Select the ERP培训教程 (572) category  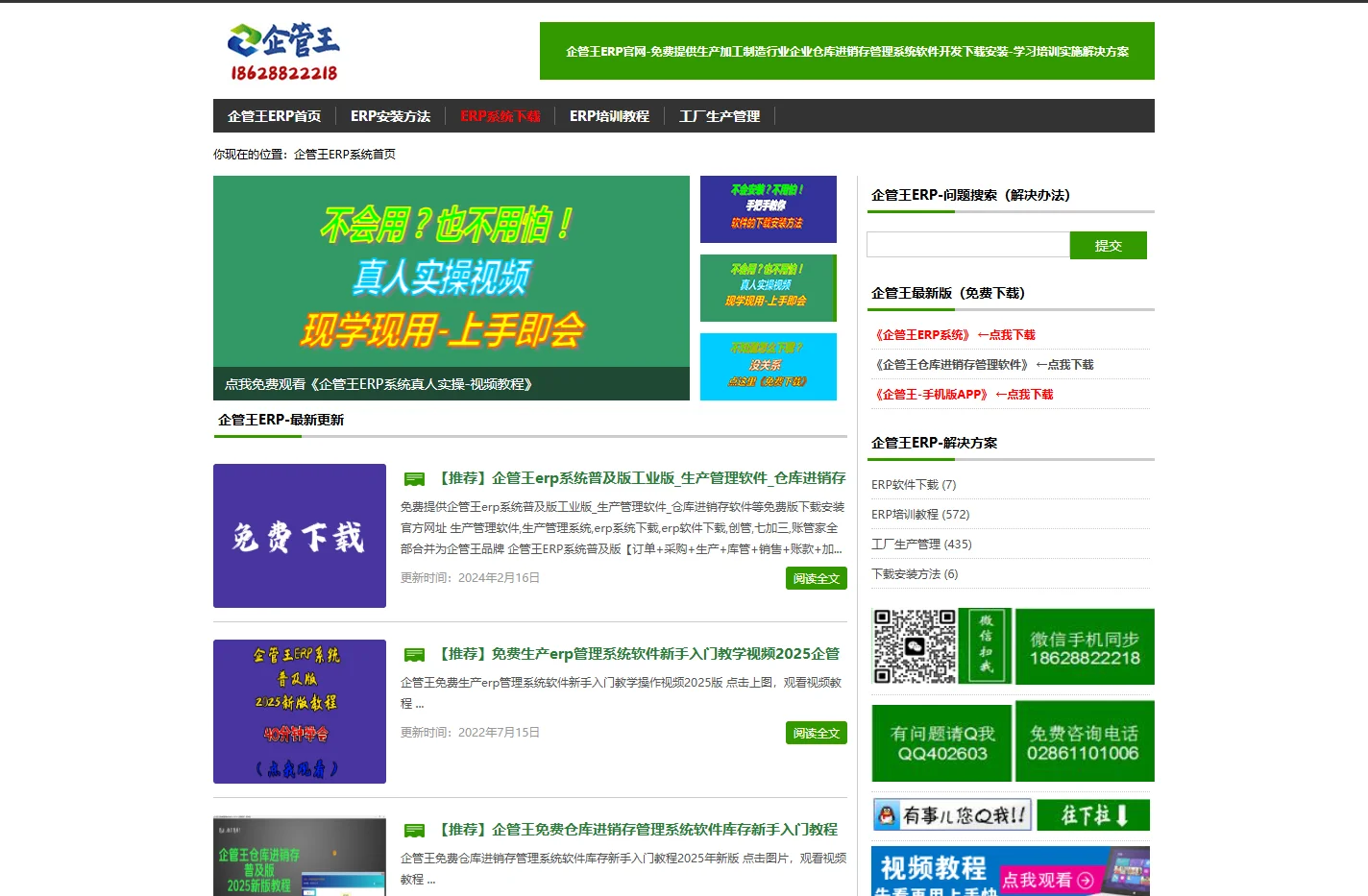pos(920,515)
